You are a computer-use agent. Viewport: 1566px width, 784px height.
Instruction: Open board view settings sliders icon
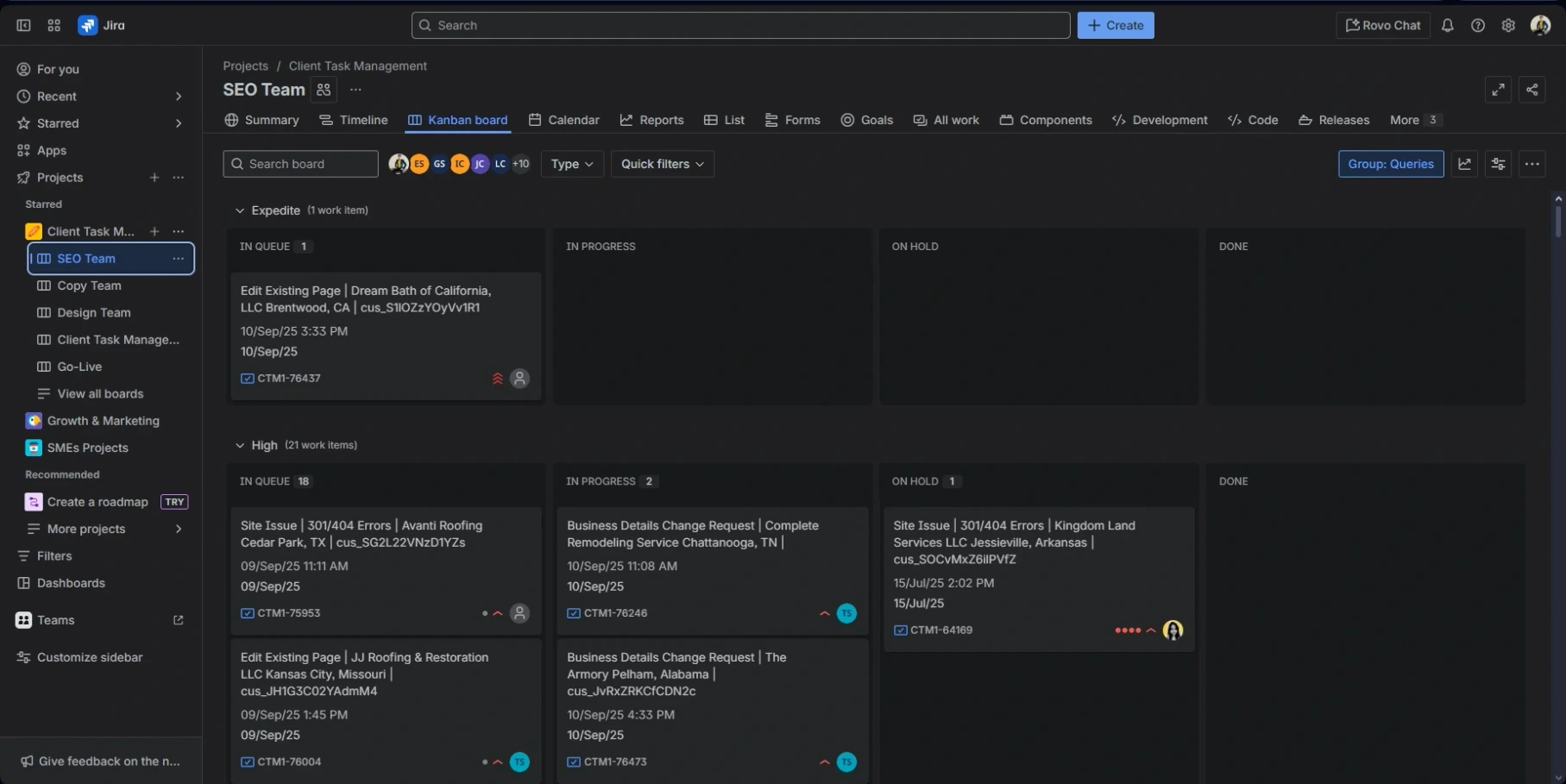point(1499,164)
